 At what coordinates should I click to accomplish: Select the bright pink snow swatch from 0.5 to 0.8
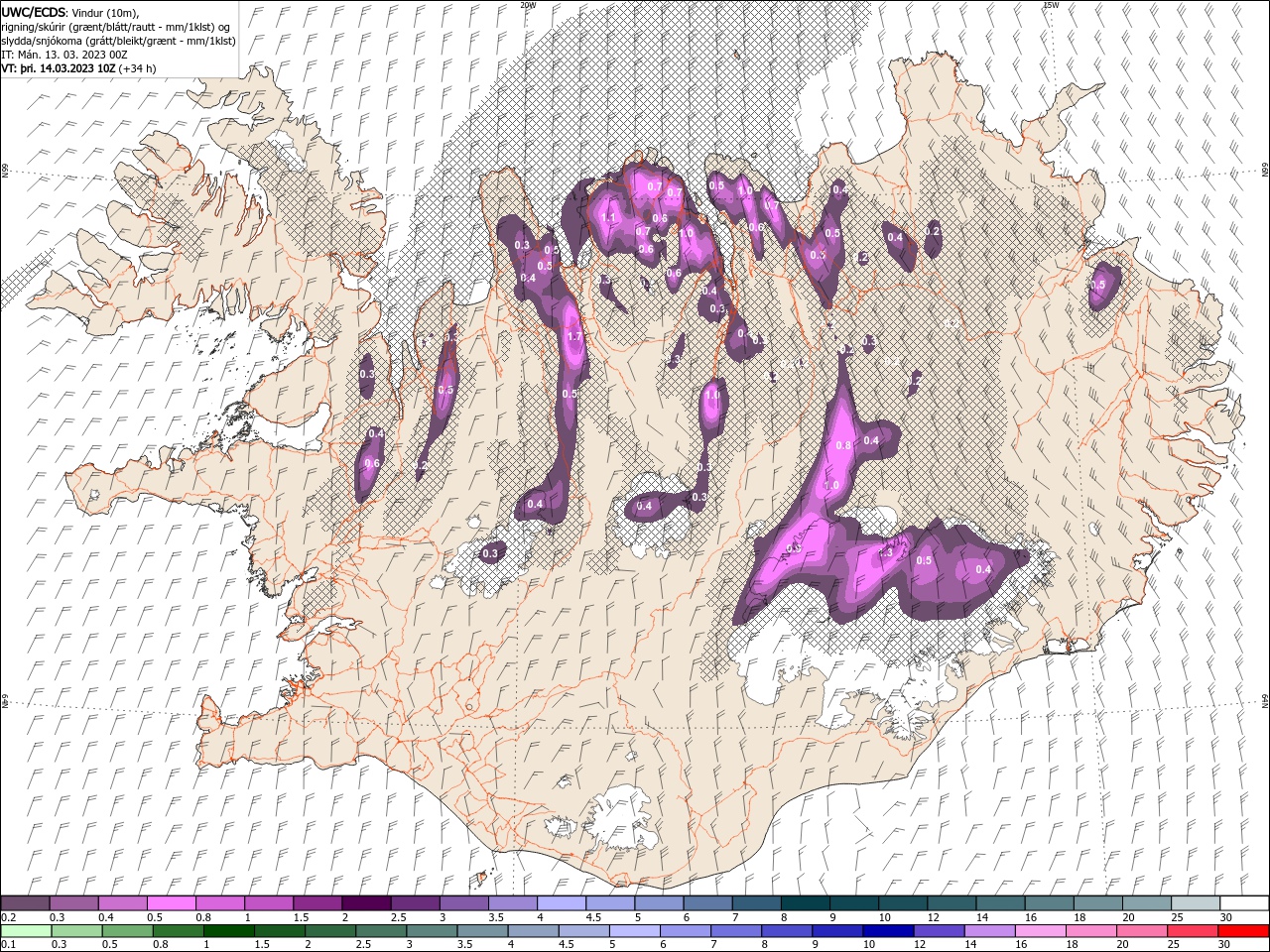click(x=171, y=903)
